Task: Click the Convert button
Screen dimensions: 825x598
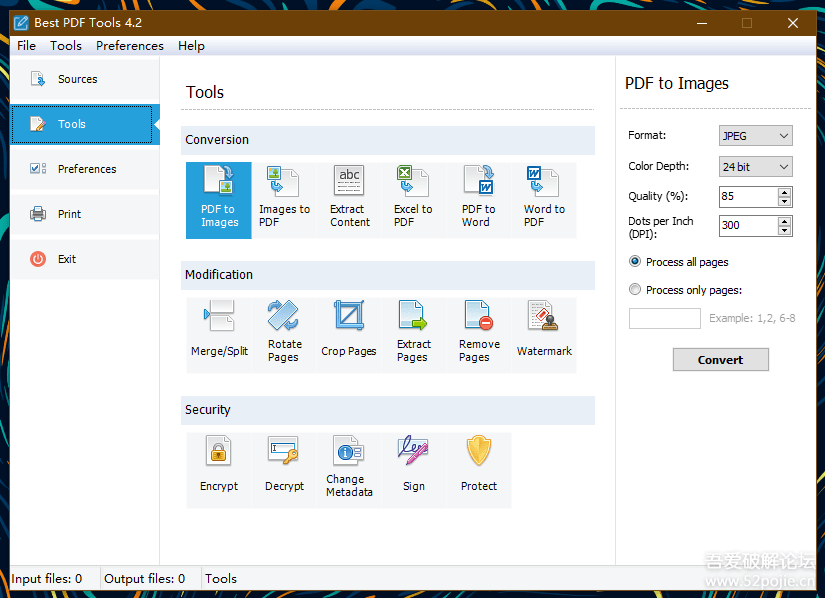Action: pyautogui.click(x=720, y=360)
